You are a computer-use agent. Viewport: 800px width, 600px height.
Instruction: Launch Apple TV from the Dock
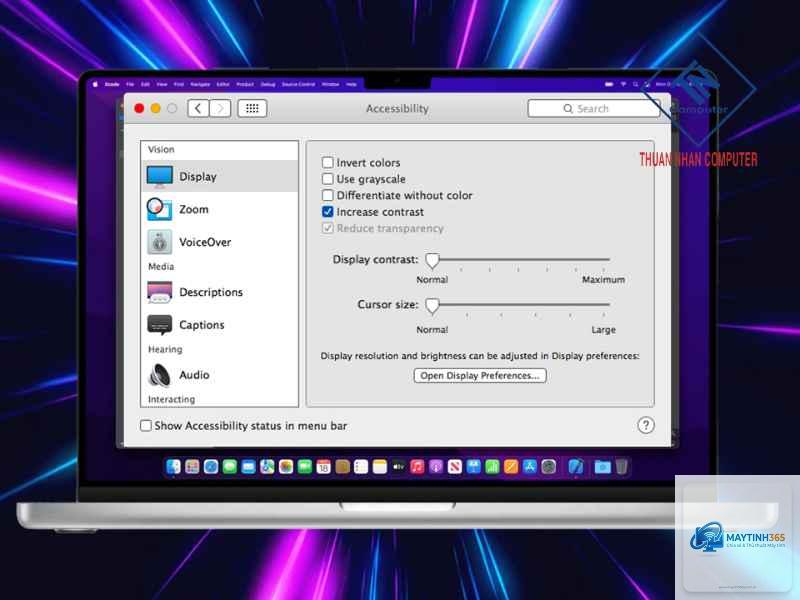pos(398,466)
